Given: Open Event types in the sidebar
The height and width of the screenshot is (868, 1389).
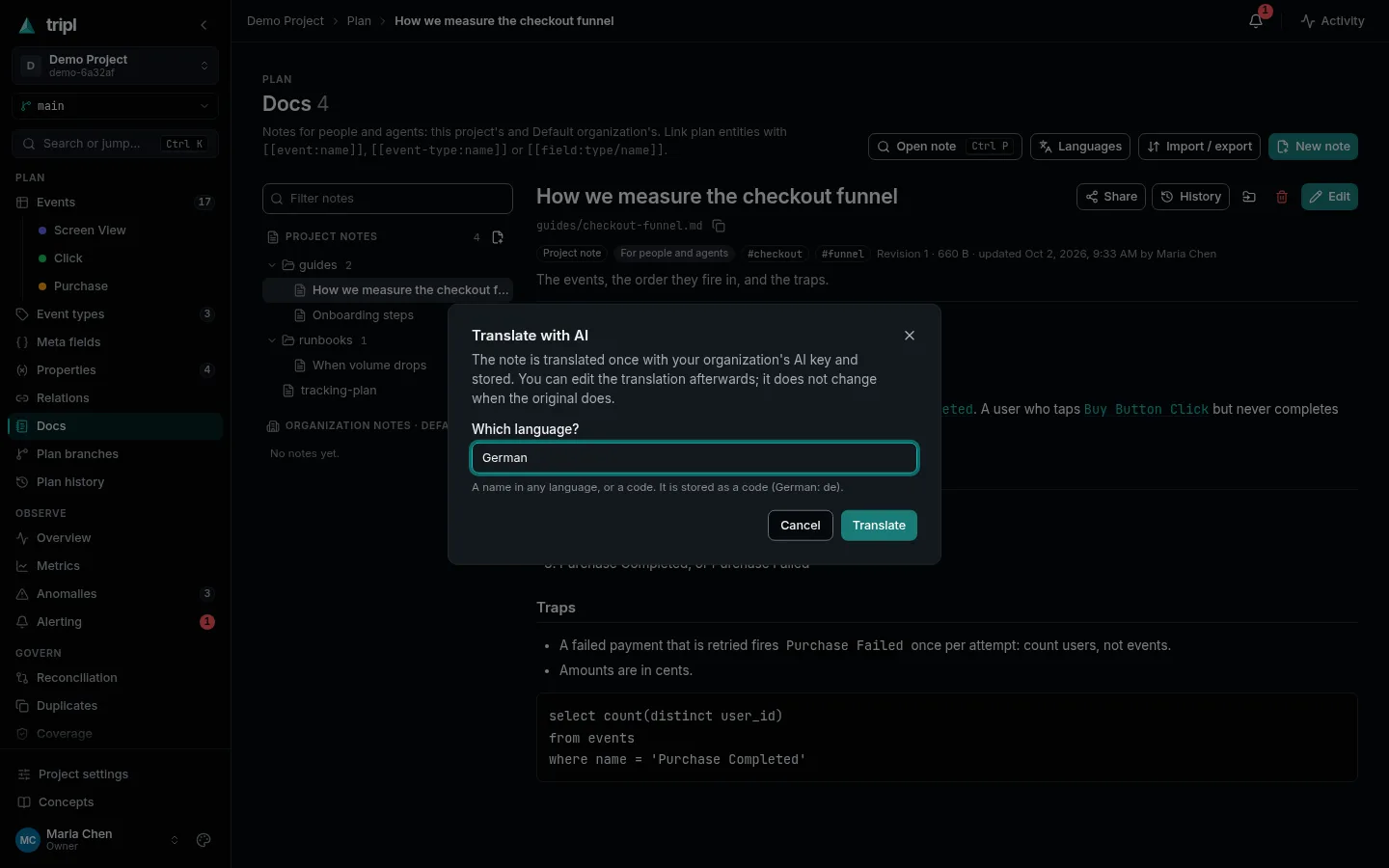Looking at the screenshot, I should 116,314.
